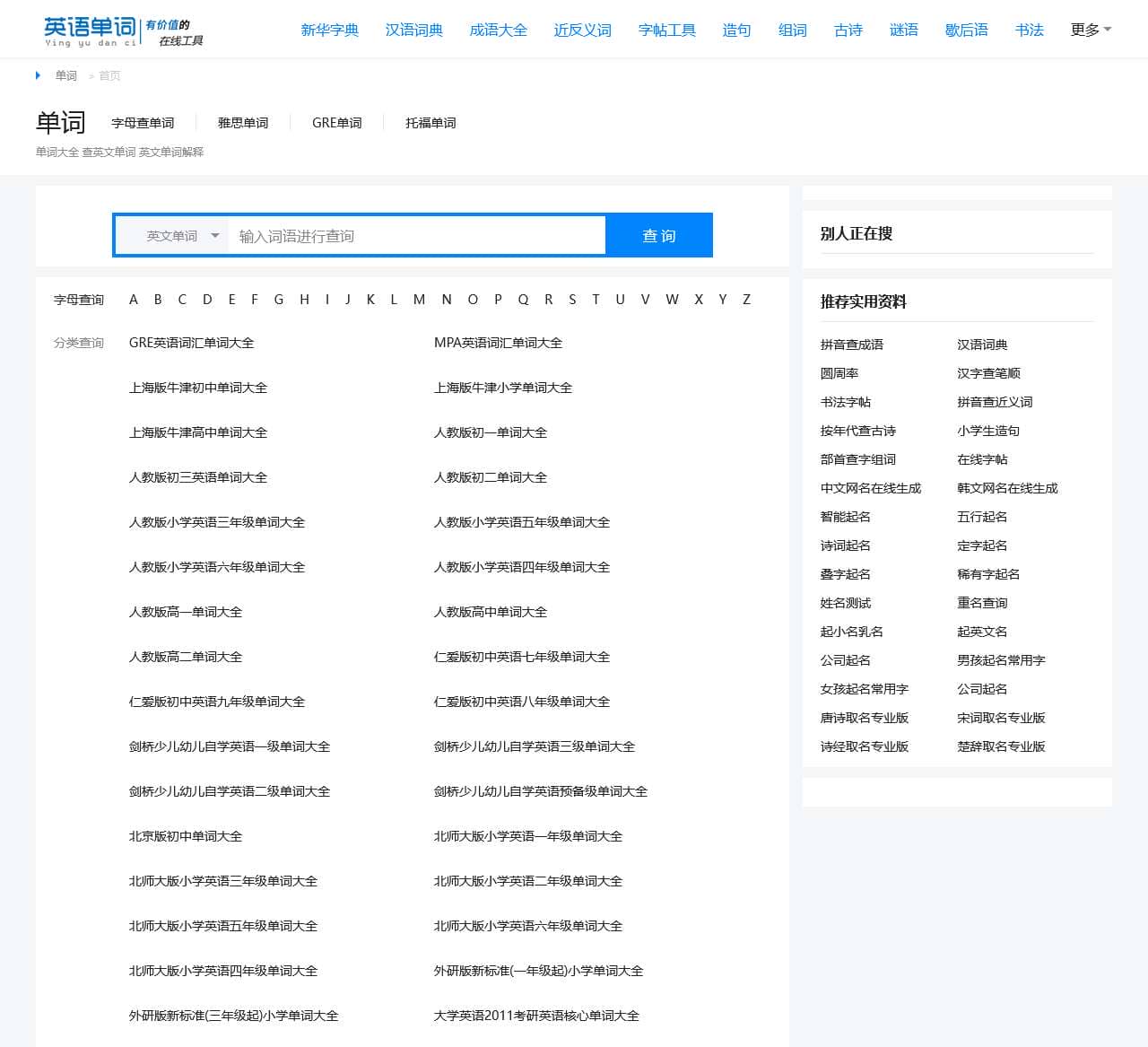Open 北京版初中单词大全 link
1148x1047 pixels.
coord(186,836)
